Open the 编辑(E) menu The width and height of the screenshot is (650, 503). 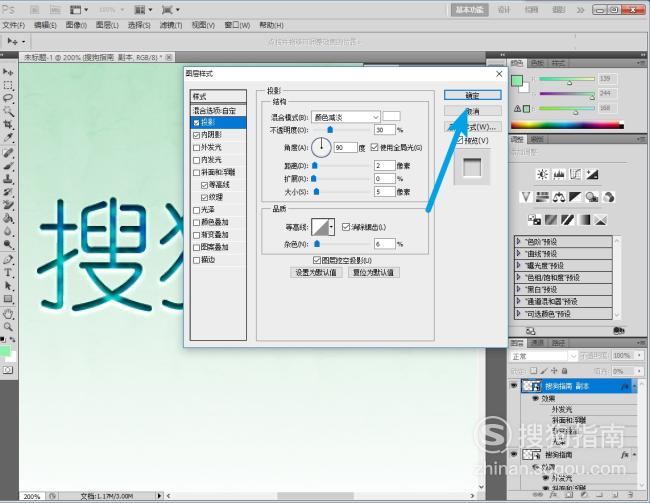[x=45, y=25]
